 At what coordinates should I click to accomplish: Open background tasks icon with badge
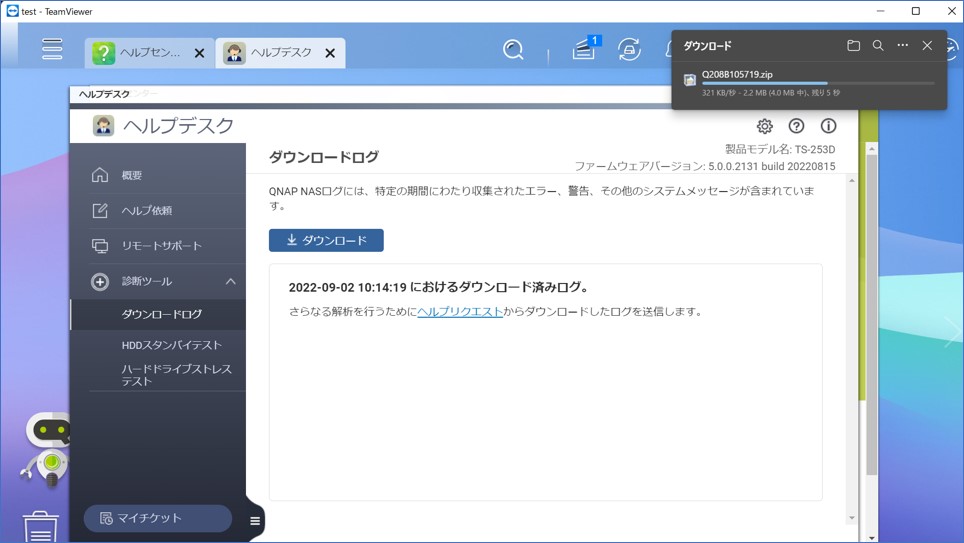point(585,49)
